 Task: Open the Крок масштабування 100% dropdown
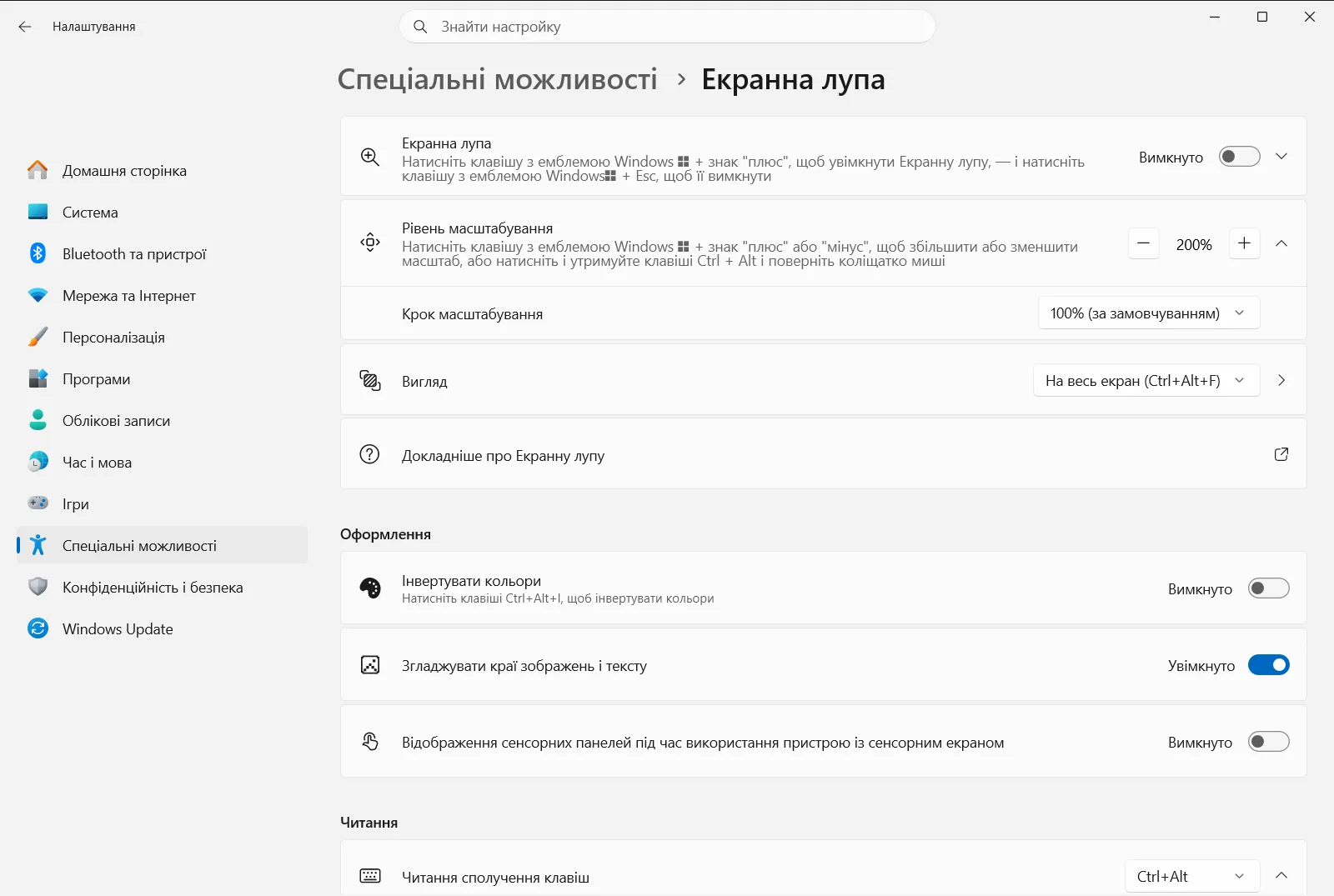[x=1148, y=313]
